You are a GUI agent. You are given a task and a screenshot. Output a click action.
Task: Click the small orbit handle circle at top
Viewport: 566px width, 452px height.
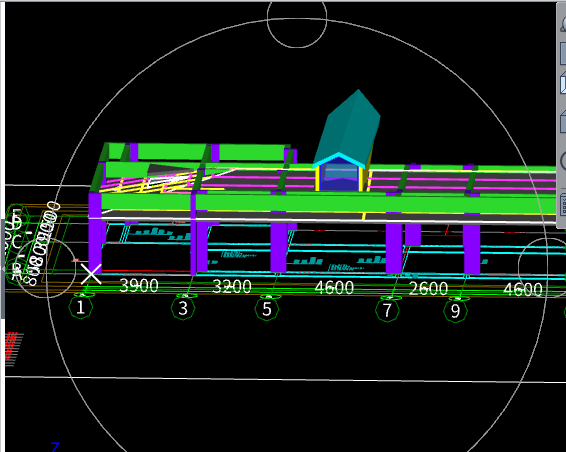tap(297, 18)
